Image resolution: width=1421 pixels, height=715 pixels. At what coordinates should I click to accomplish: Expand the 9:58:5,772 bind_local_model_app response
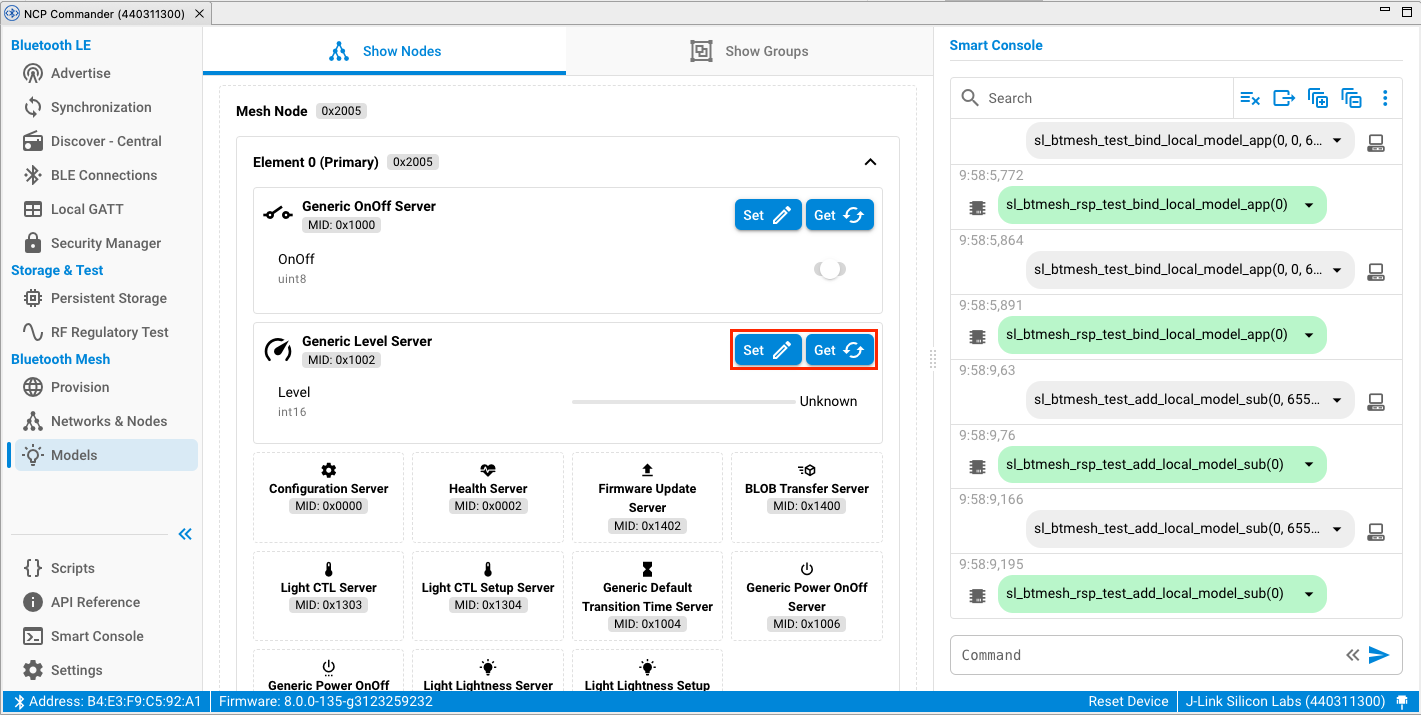tap(1309, 205)
